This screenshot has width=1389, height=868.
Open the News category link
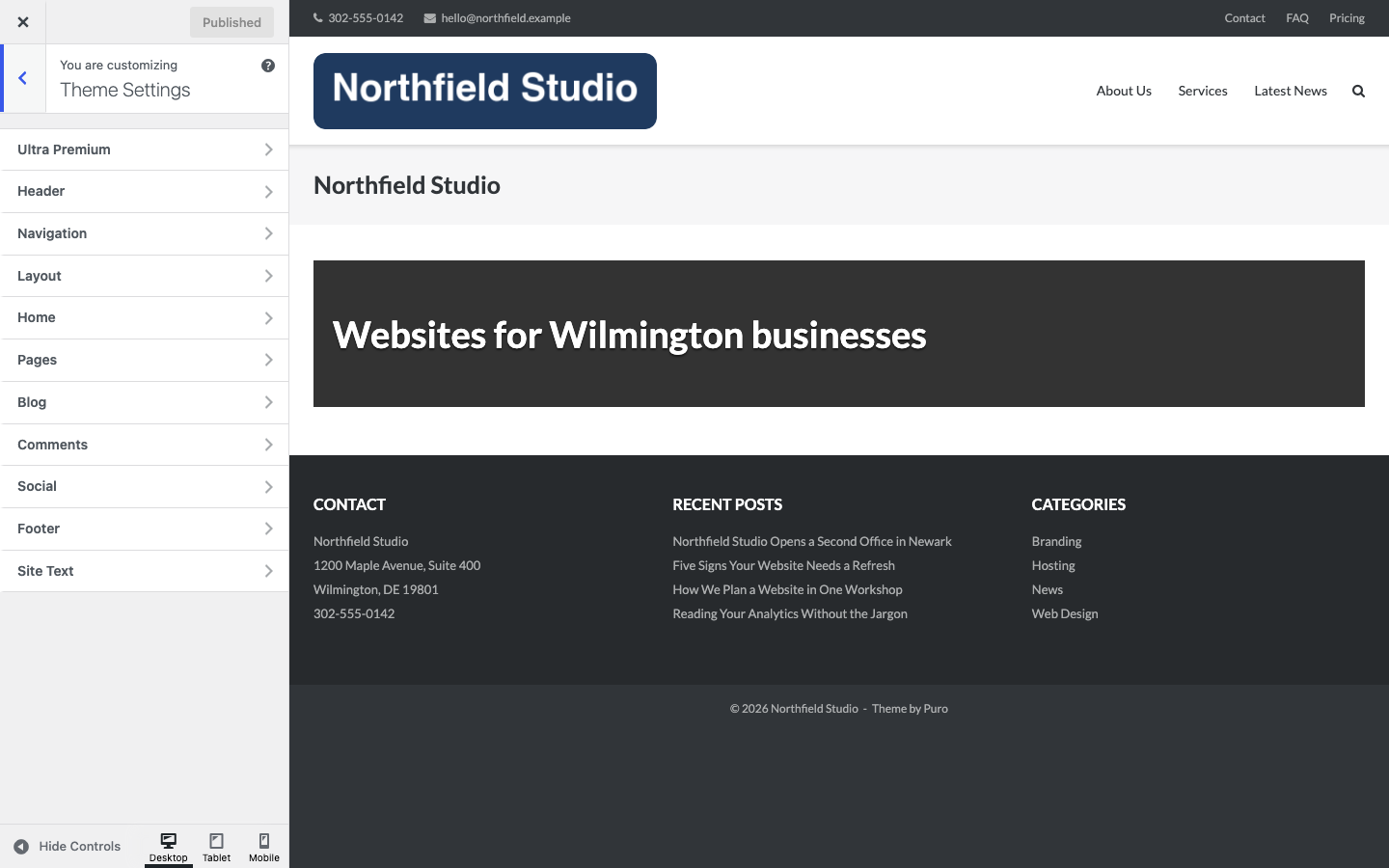(x=1047, y=590)
